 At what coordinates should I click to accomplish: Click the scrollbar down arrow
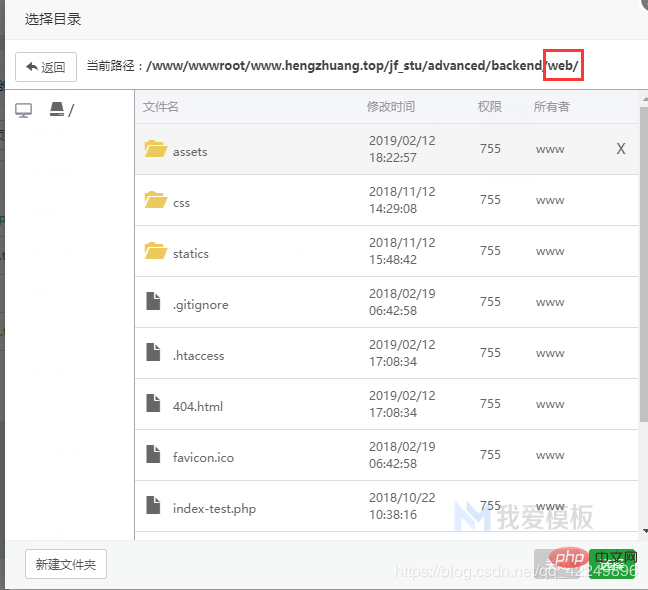click(x=644, y=531)
